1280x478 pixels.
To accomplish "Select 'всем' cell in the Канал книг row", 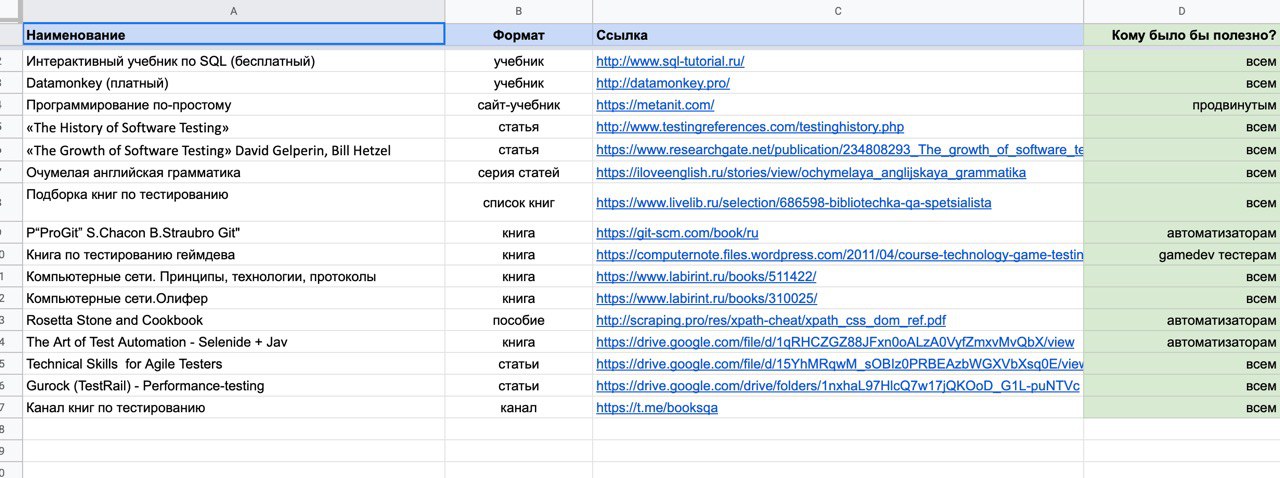I will 1182,408.
